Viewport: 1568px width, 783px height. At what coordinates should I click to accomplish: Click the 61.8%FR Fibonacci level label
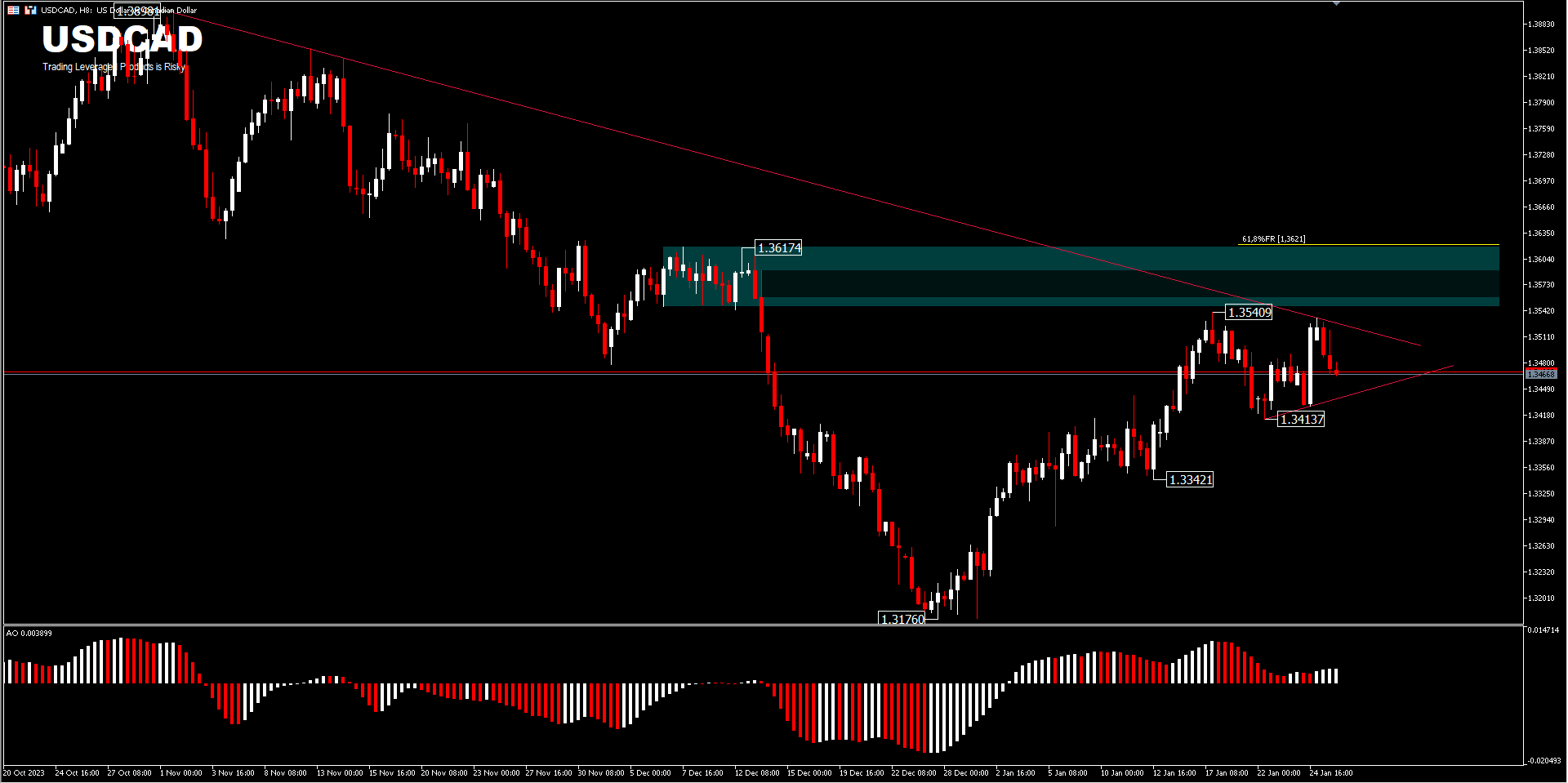(1273, 239)
